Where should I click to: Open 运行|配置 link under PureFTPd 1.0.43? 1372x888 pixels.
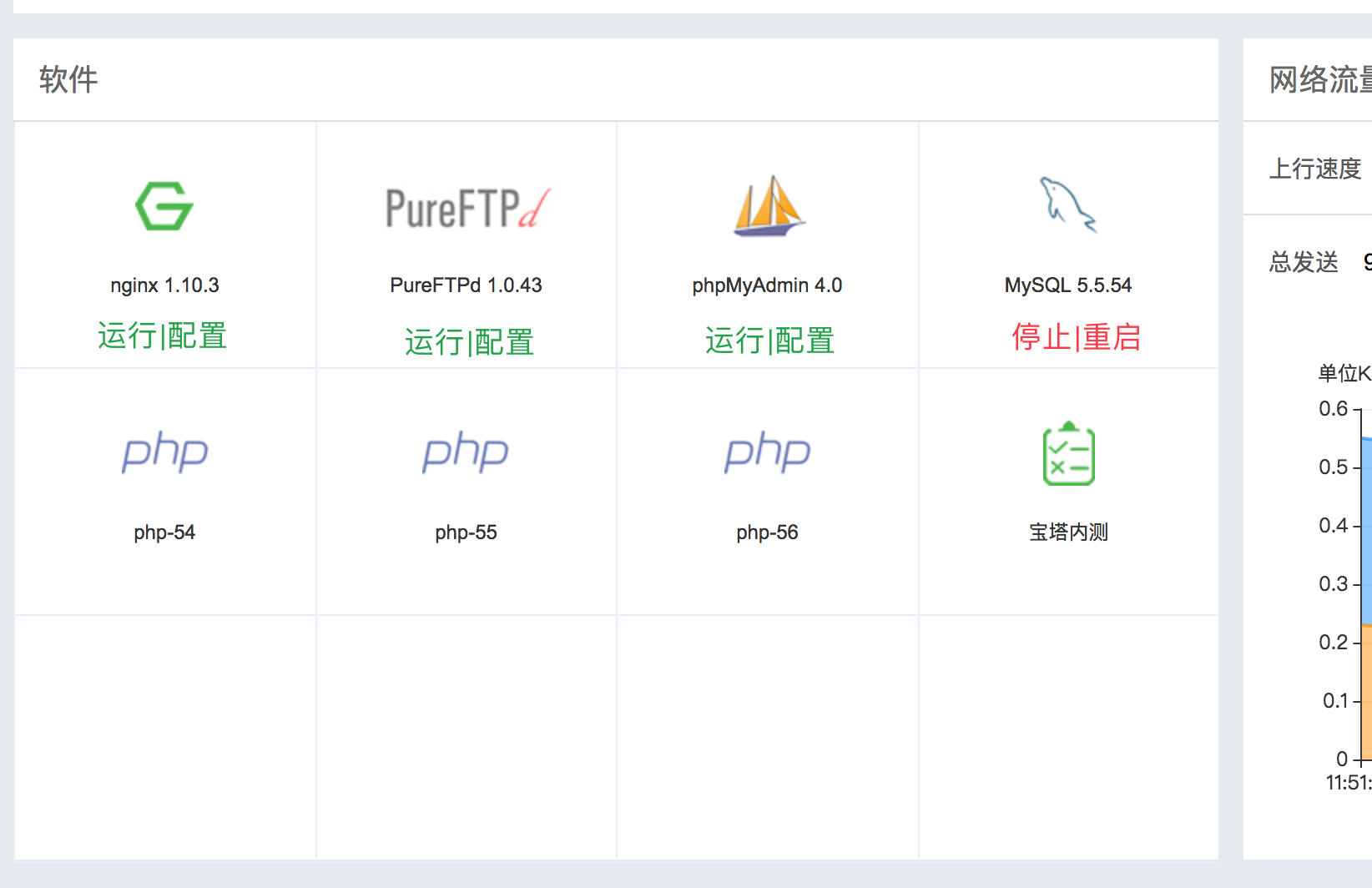point(470,342)
